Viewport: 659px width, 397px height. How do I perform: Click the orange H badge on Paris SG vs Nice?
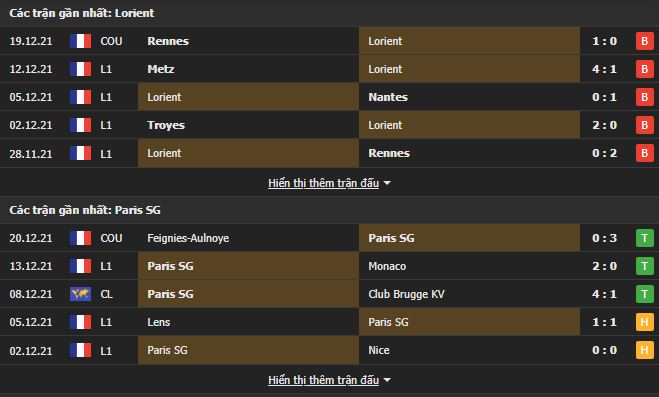pyautogui.click(x=644, y=350)
